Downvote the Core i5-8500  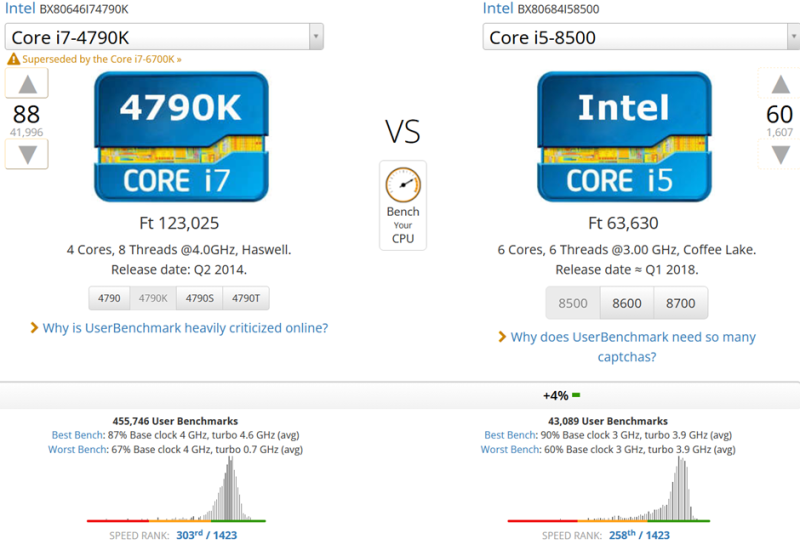[778, 153]
